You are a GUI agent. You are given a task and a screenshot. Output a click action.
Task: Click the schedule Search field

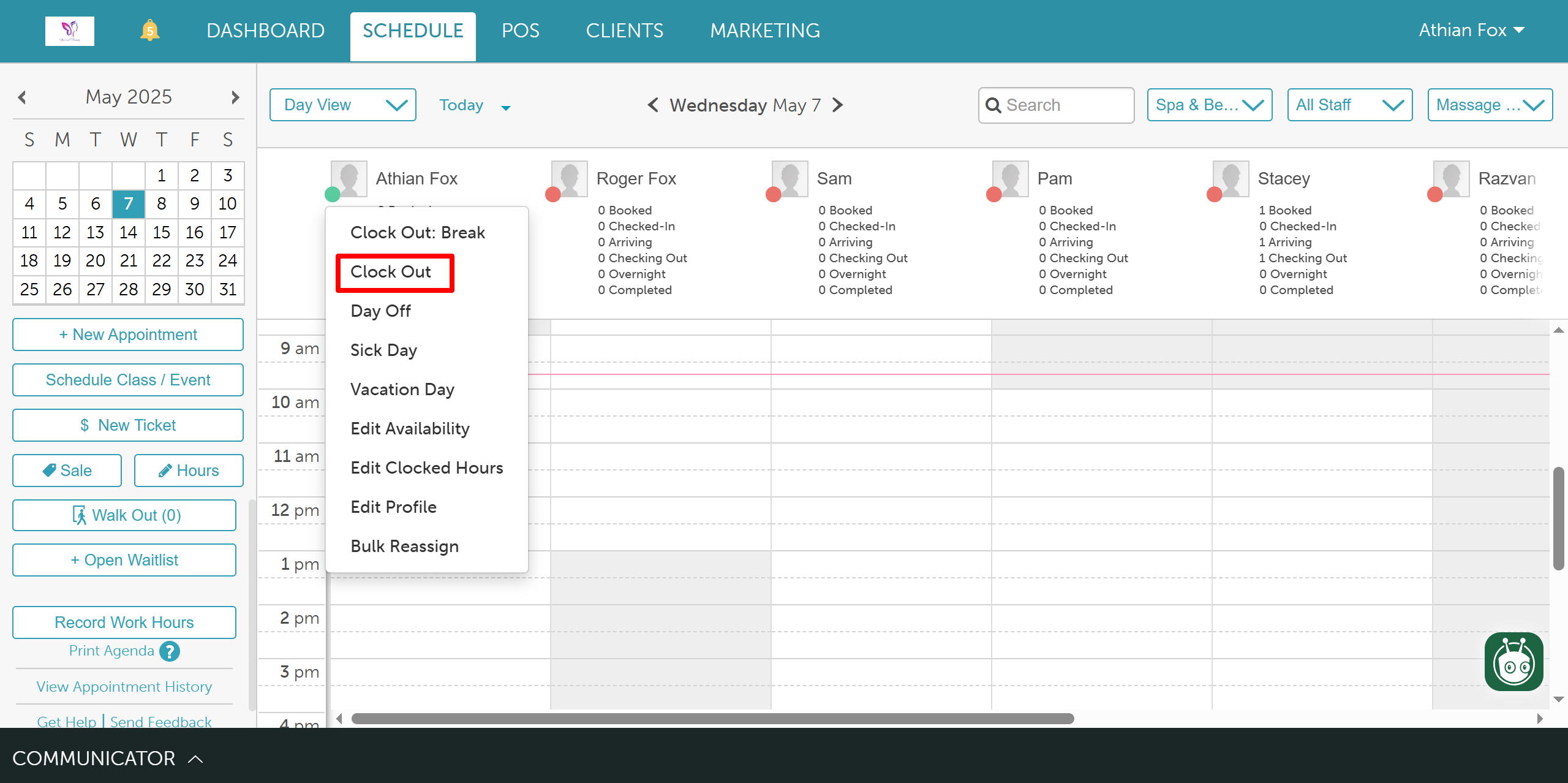1056,105
